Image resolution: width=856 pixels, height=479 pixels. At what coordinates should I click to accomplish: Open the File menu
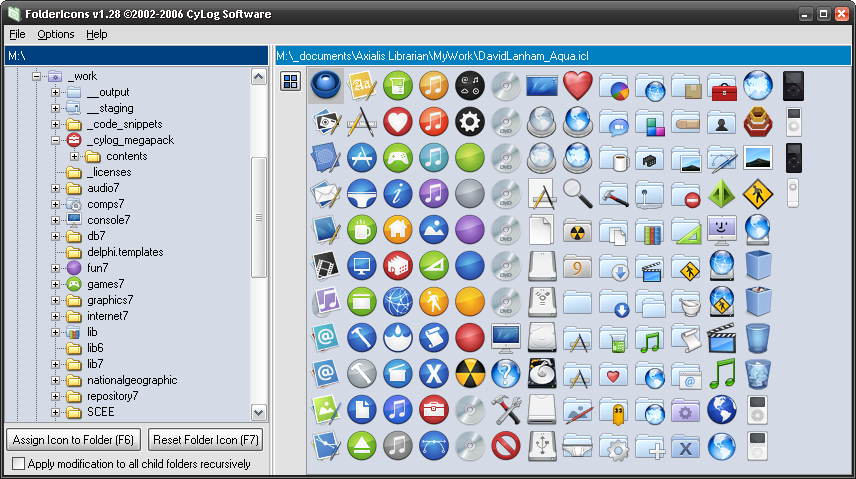click(x=17, y=34)
